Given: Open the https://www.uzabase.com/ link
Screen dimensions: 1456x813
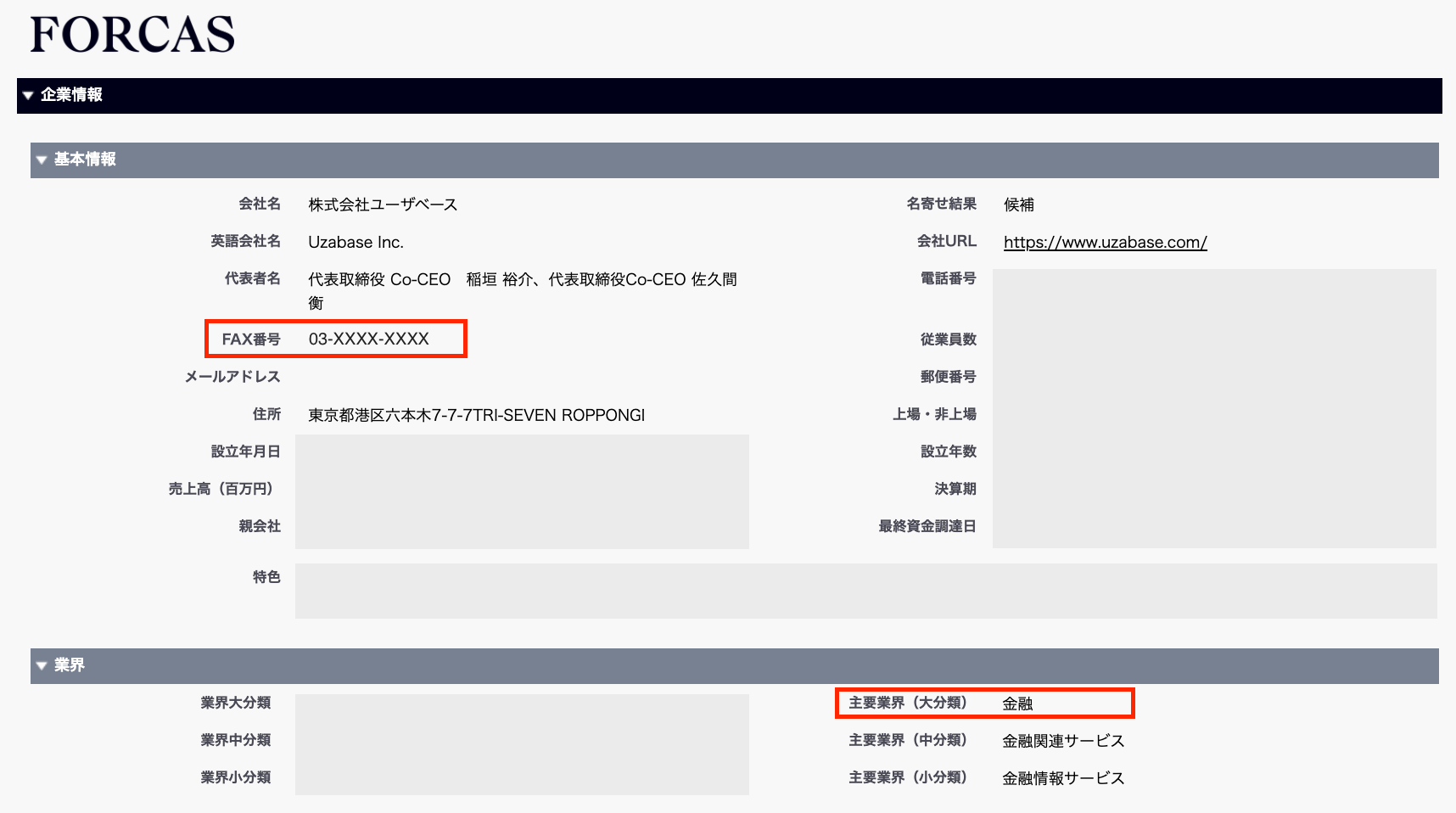Looking at the screenshot, I should click(1105, 242).
